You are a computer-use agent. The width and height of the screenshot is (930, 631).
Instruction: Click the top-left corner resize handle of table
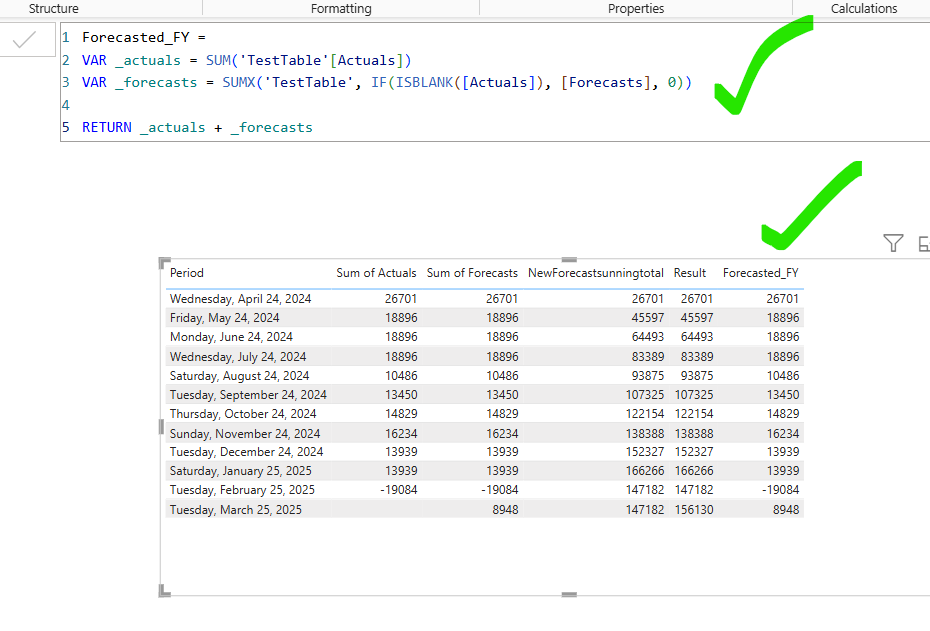click(164, 263)
